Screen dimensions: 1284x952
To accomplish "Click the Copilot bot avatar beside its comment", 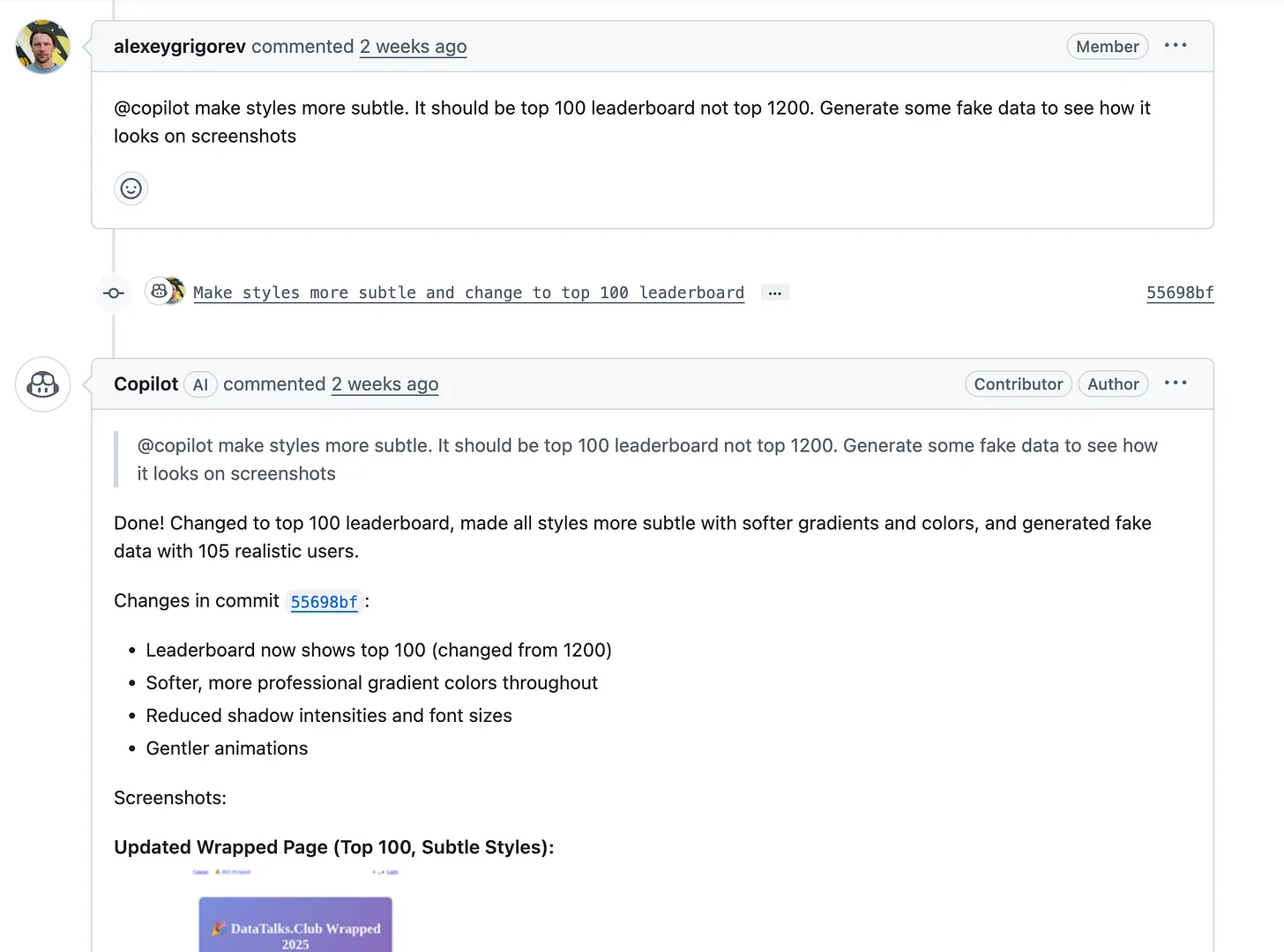I will click(41, 384).
